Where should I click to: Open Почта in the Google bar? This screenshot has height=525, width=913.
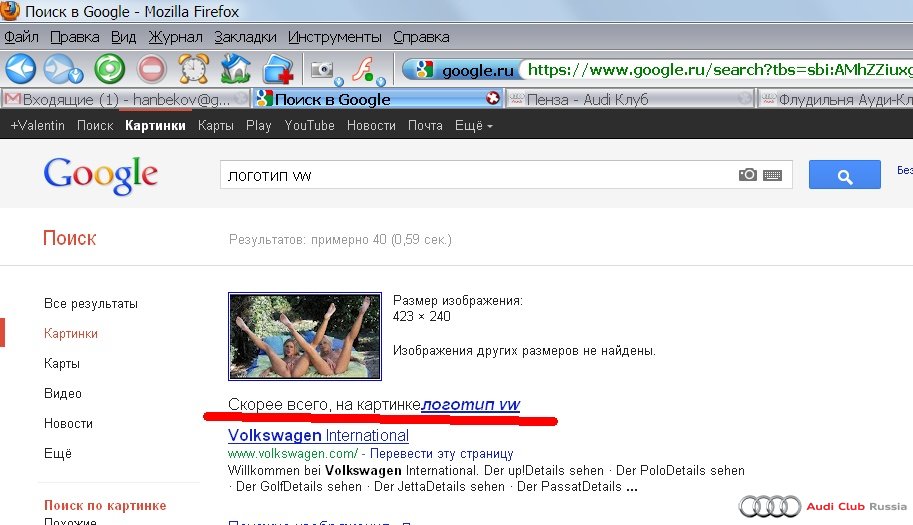(425, 125)
